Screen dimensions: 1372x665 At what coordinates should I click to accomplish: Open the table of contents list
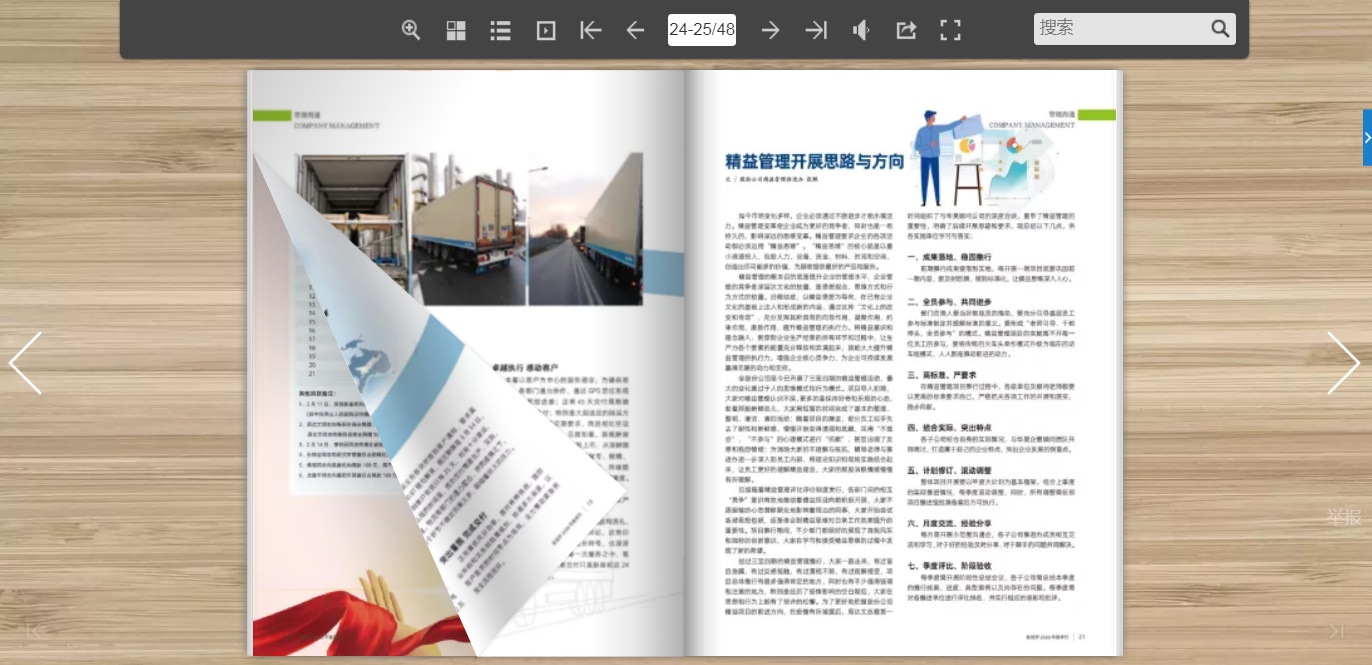(x=501, y=30)
